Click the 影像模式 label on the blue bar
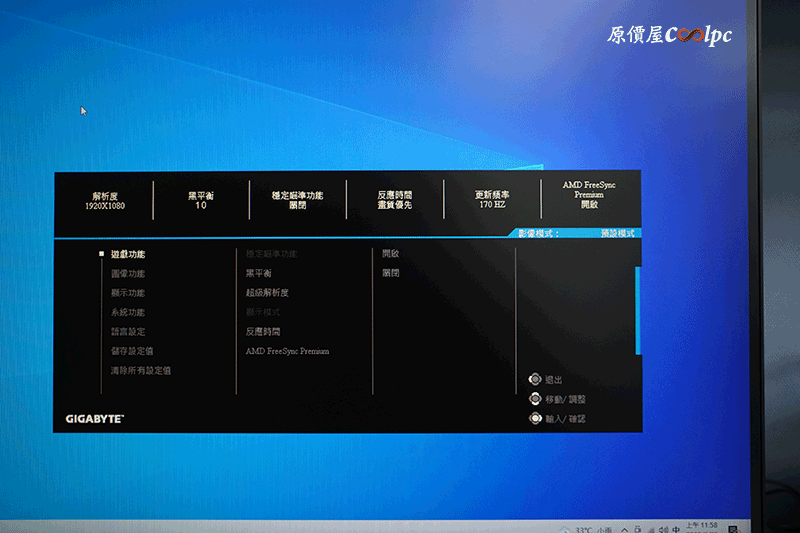This screenshot has width=800, height=533. click(538, 234)
